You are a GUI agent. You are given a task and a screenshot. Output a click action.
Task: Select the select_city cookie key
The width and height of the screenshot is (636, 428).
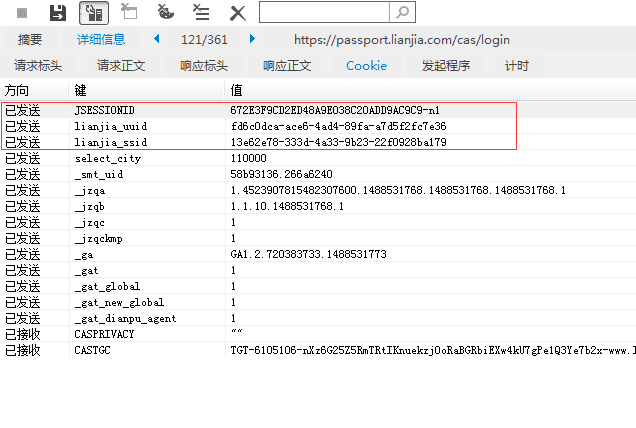coord(108,159)
